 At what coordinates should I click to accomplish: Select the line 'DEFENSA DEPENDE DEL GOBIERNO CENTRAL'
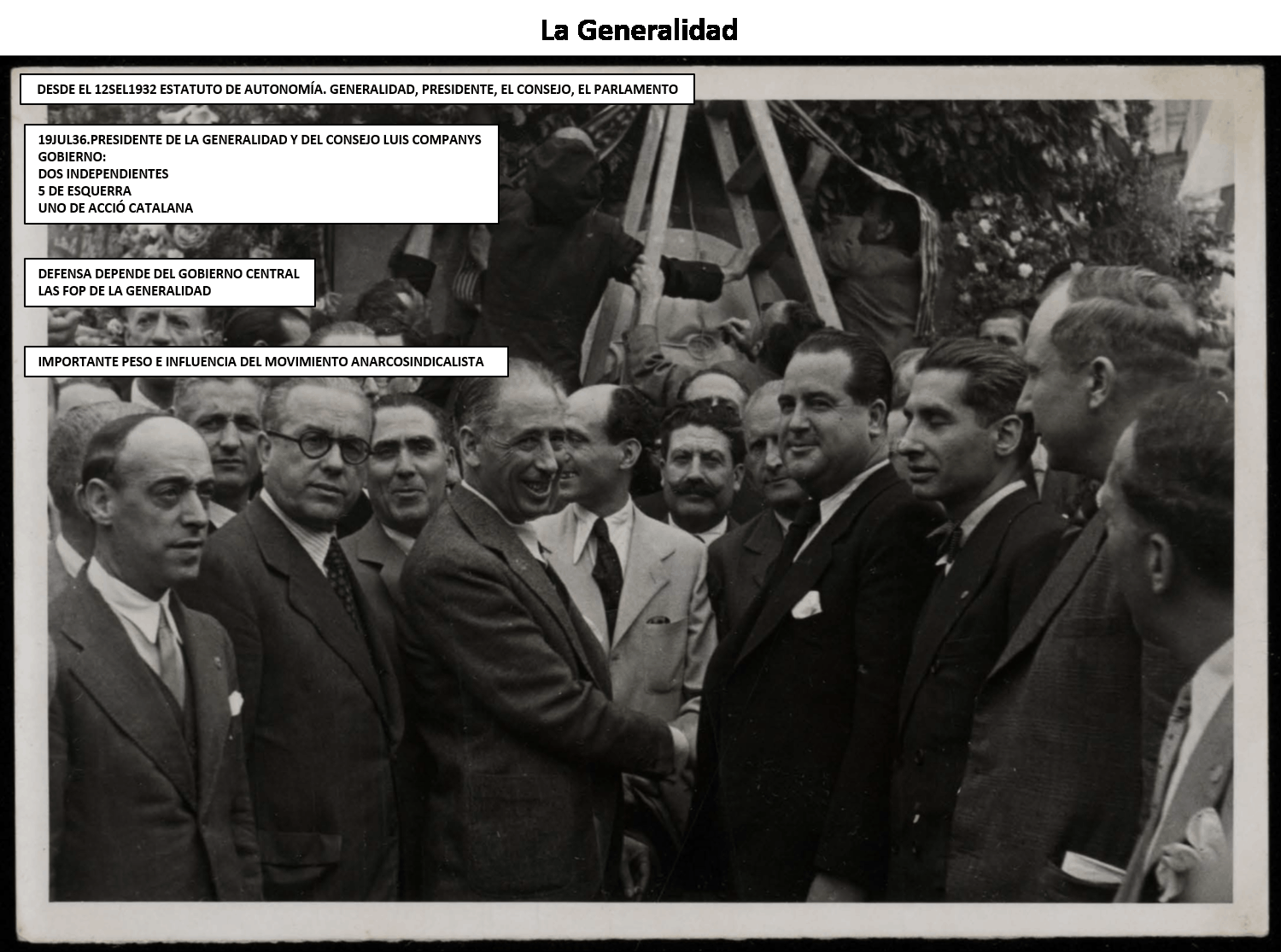pos(169,273)
